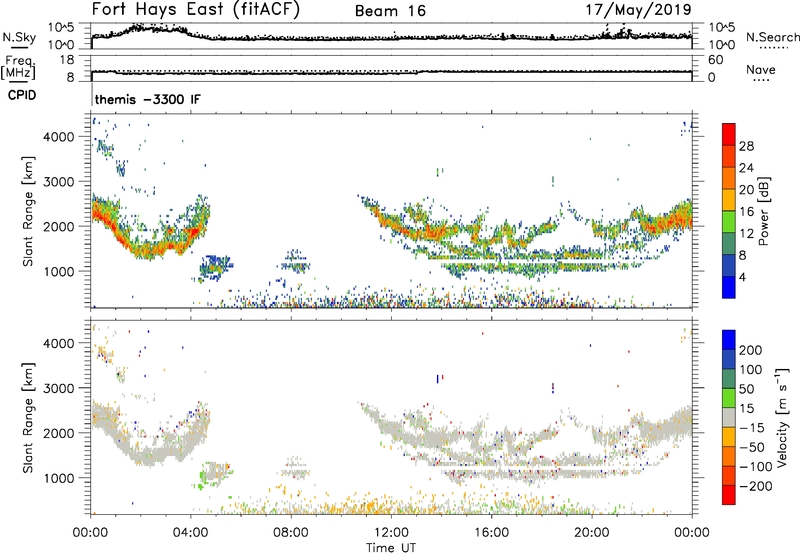Click the '18' frequency axis value
Screen dimensions: 800x554
67,60
